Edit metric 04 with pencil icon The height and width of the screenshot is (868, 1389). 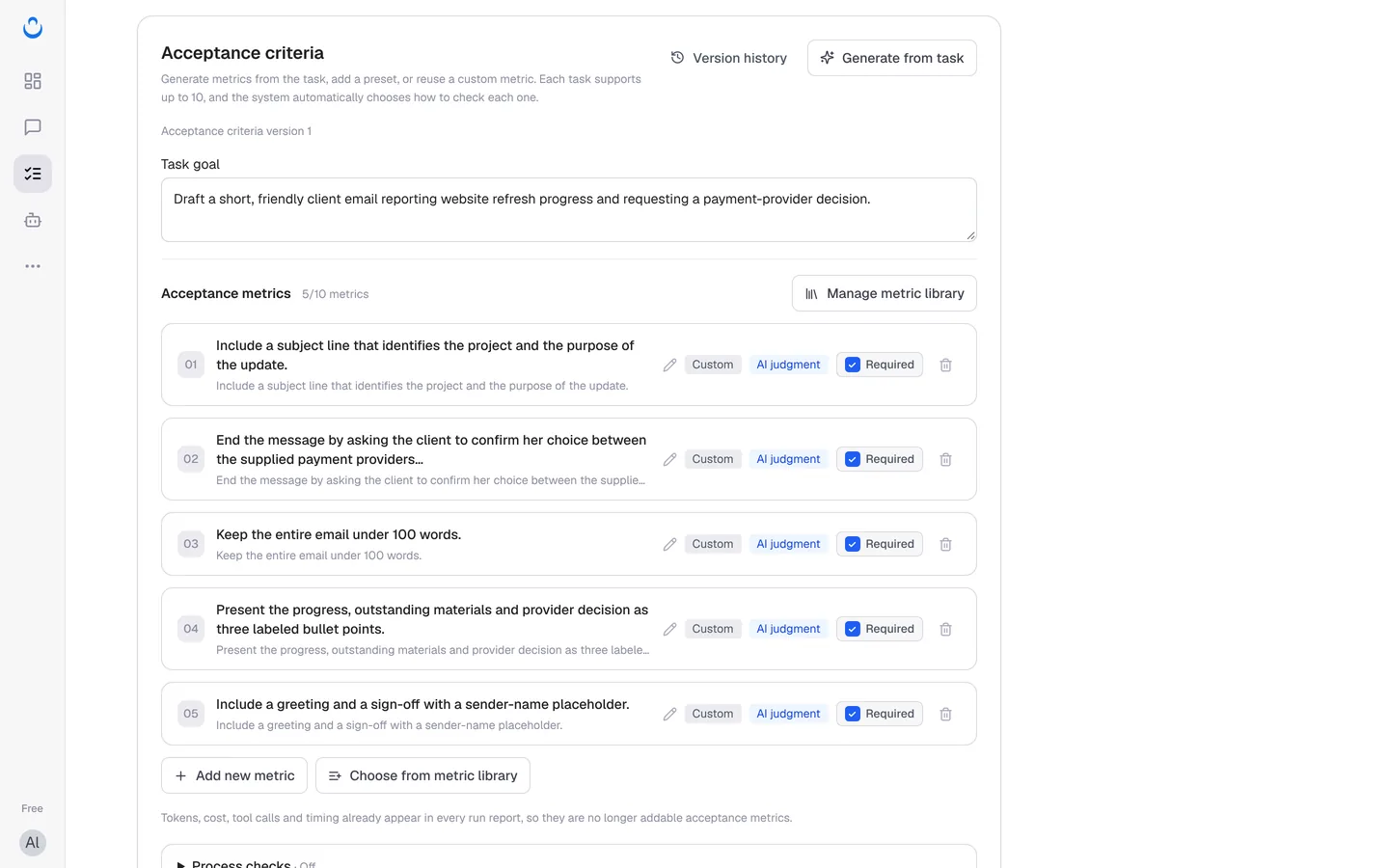(x=669, y=629)
